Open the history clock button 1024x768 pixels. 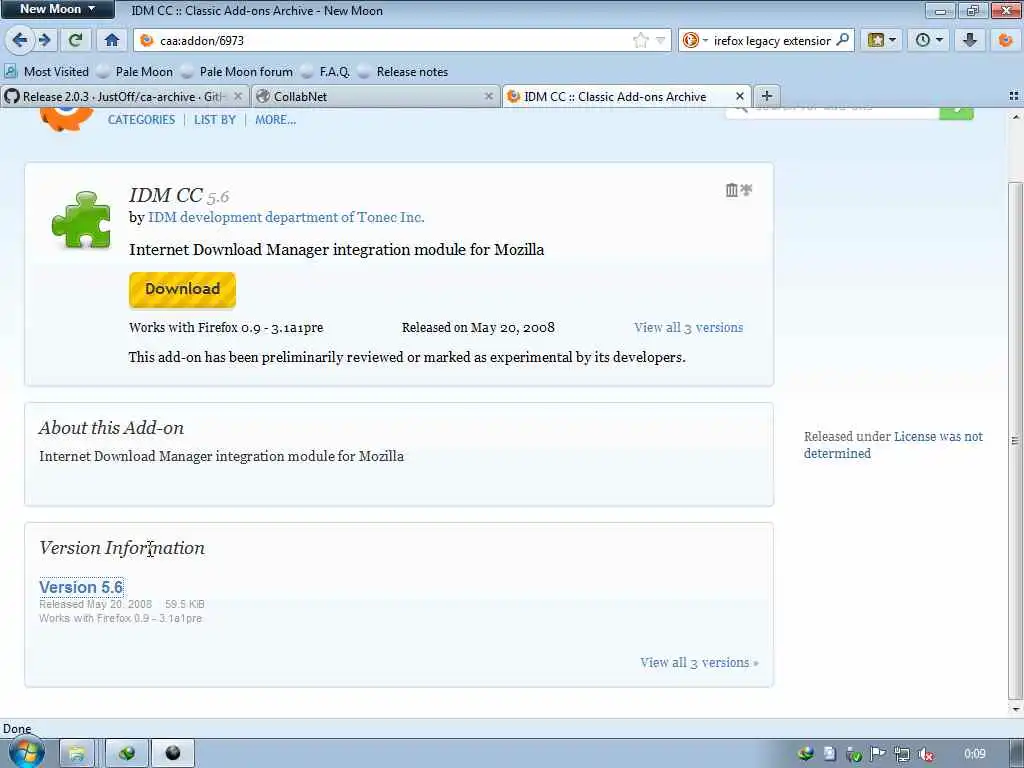coord(929,40)
